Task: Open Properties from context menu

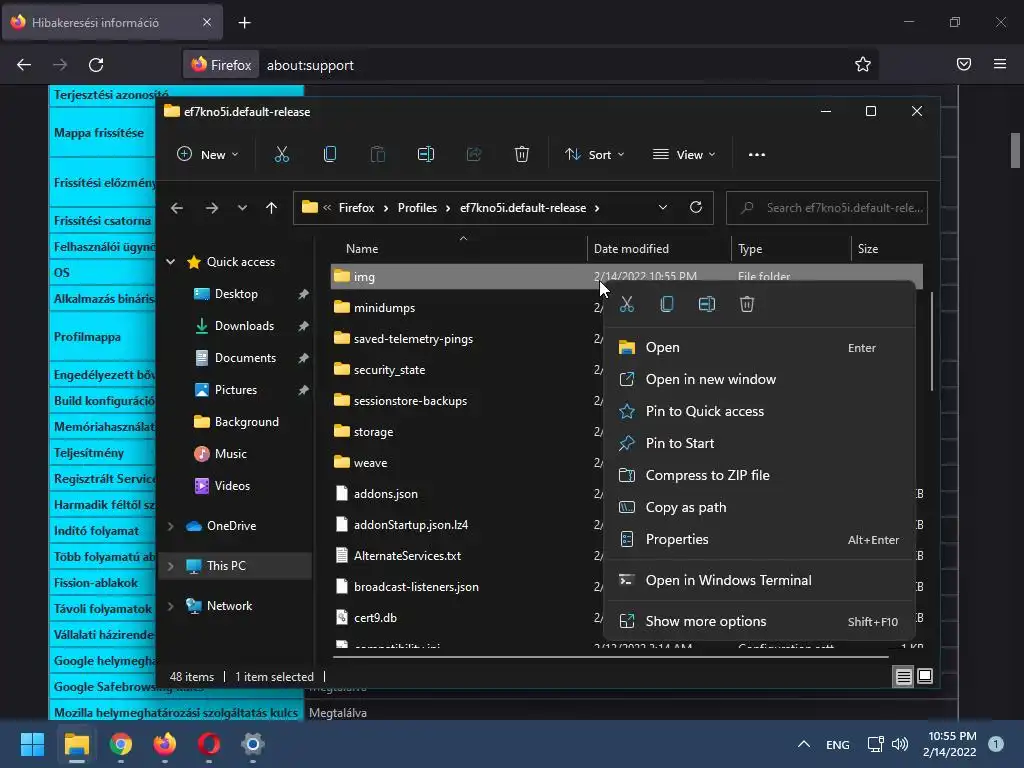Action: (x=759, y=539)
